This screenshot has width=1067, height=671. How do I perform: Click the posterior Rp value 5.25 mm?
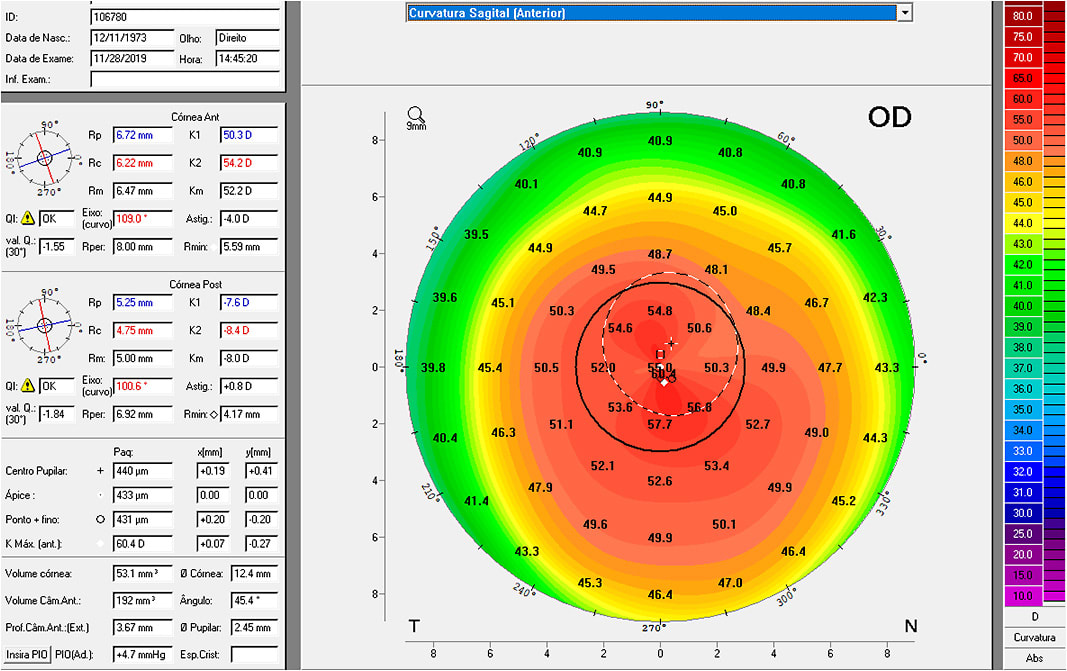click(143, 303)
